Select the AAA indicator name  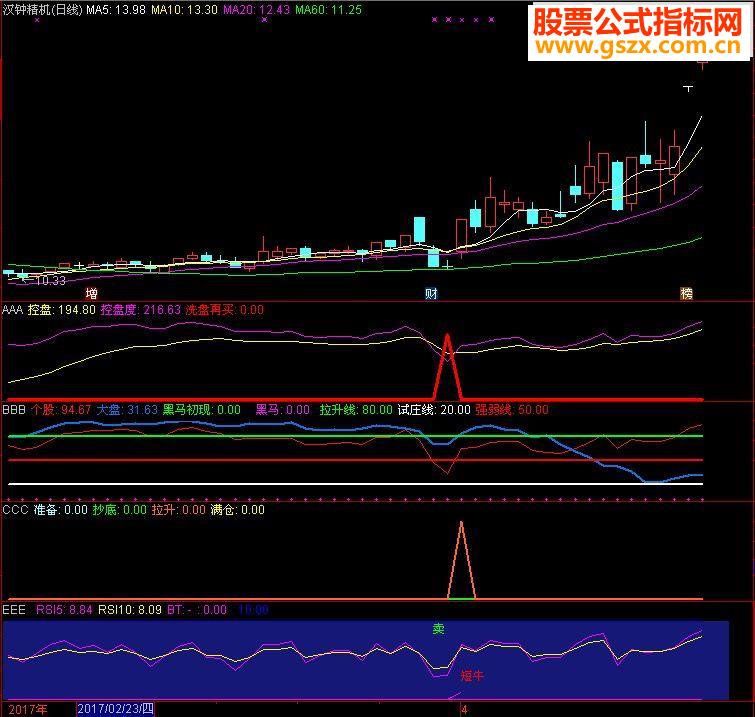click(13, 310)
